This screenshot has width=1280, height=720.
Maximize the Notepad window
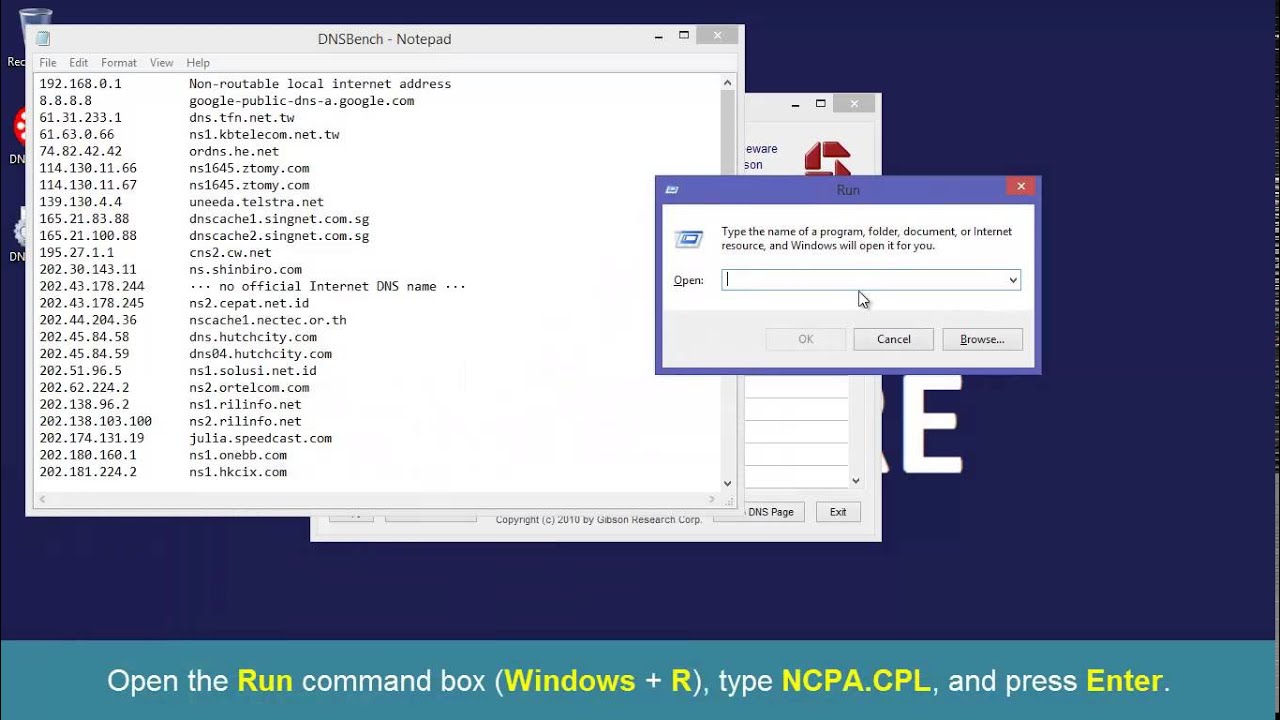pyautogui.click(x=684, y=35)
